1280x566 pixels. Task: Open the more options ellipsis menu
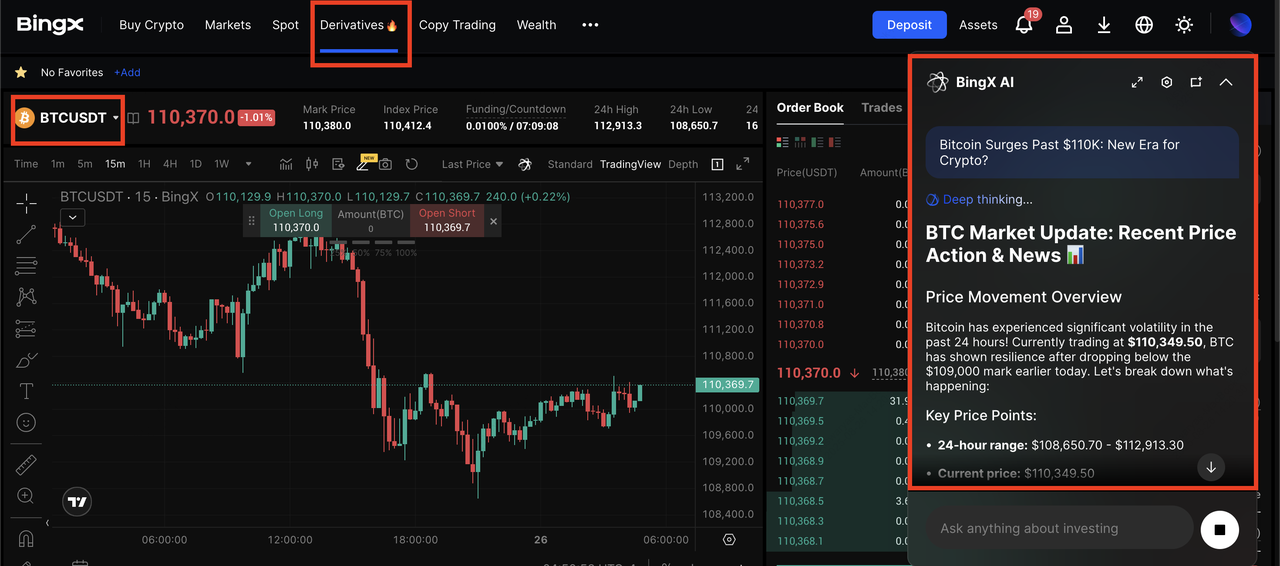(590, 25)
